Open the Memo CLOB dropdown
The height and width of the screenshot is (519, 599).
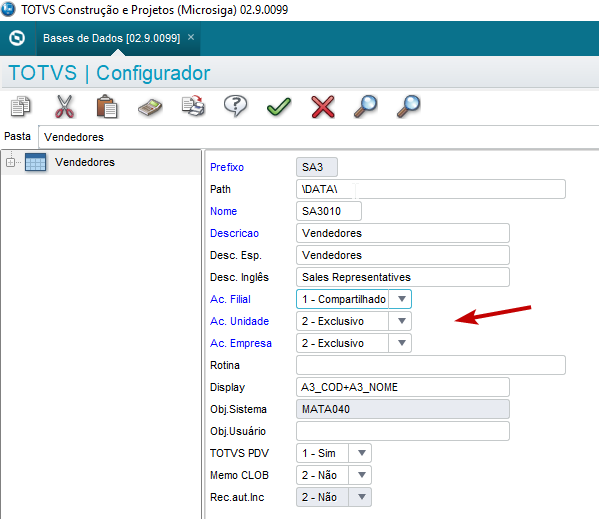pos(362,475)
